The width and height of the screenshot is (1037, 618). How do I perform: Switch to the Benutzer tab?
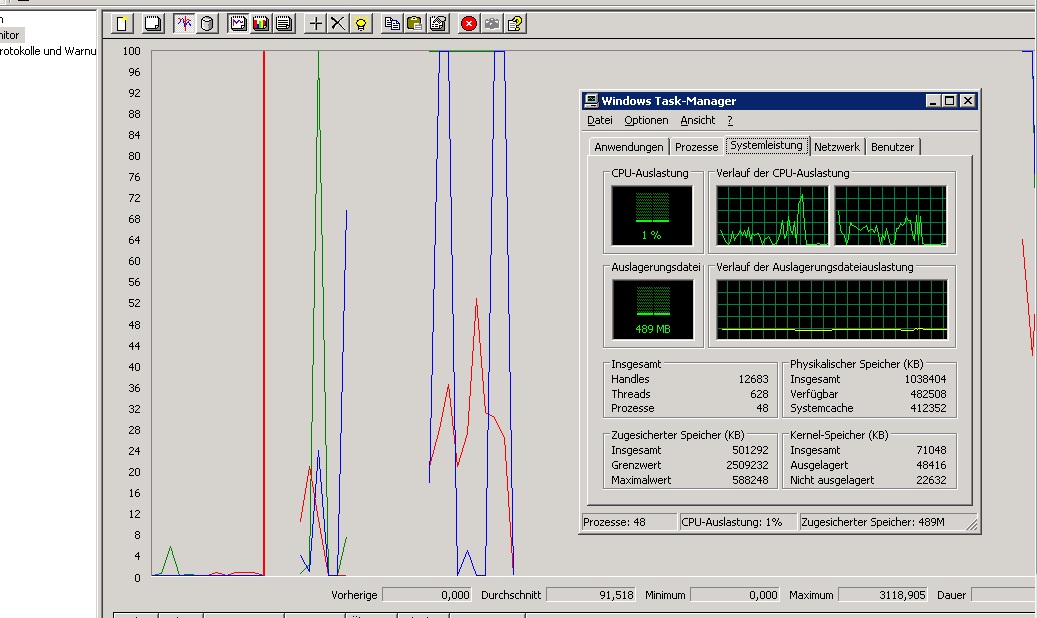892,147
